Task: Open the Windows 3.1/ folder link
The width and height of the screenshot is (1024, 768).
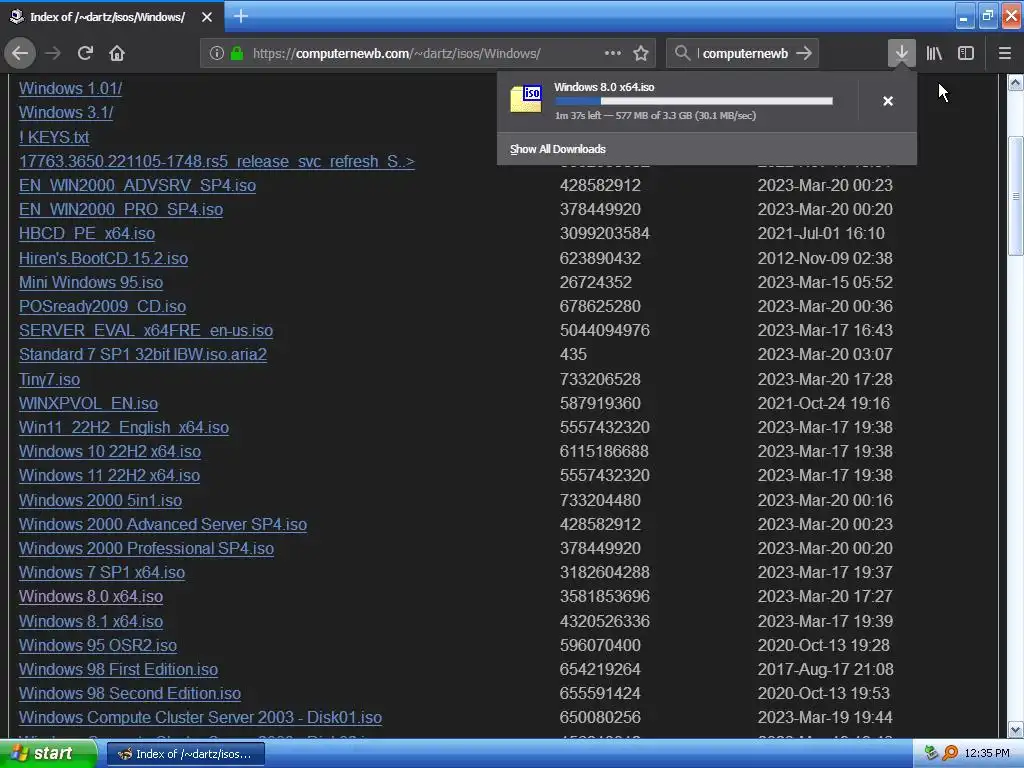Action: 66,112
